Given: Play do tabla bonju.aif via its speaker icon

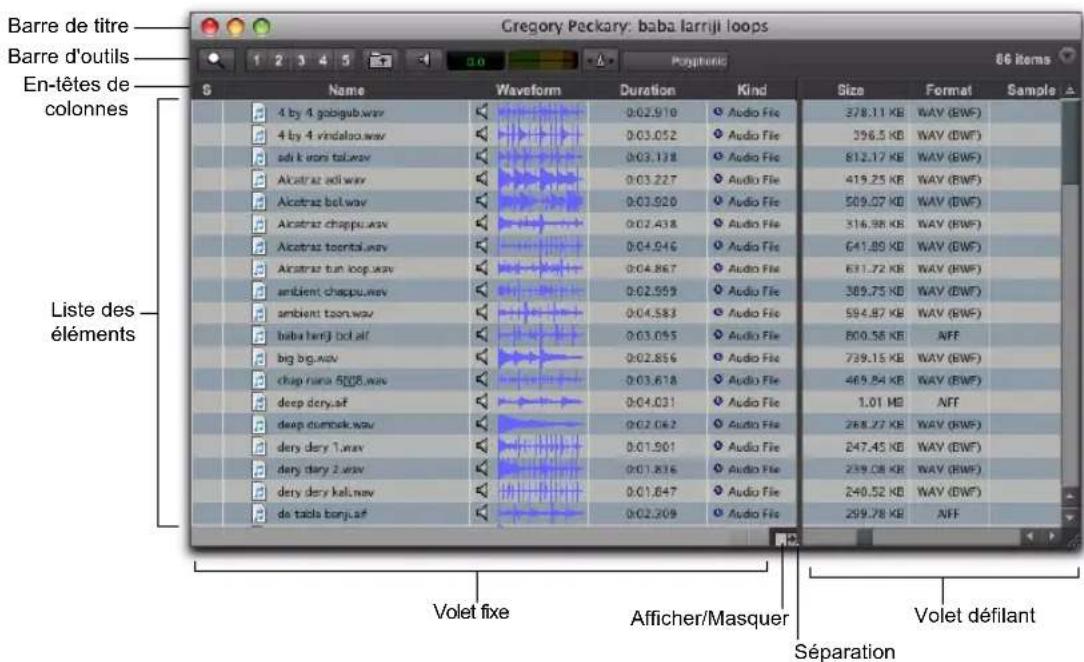Looking at the screenshot, I should pos(482,513).
